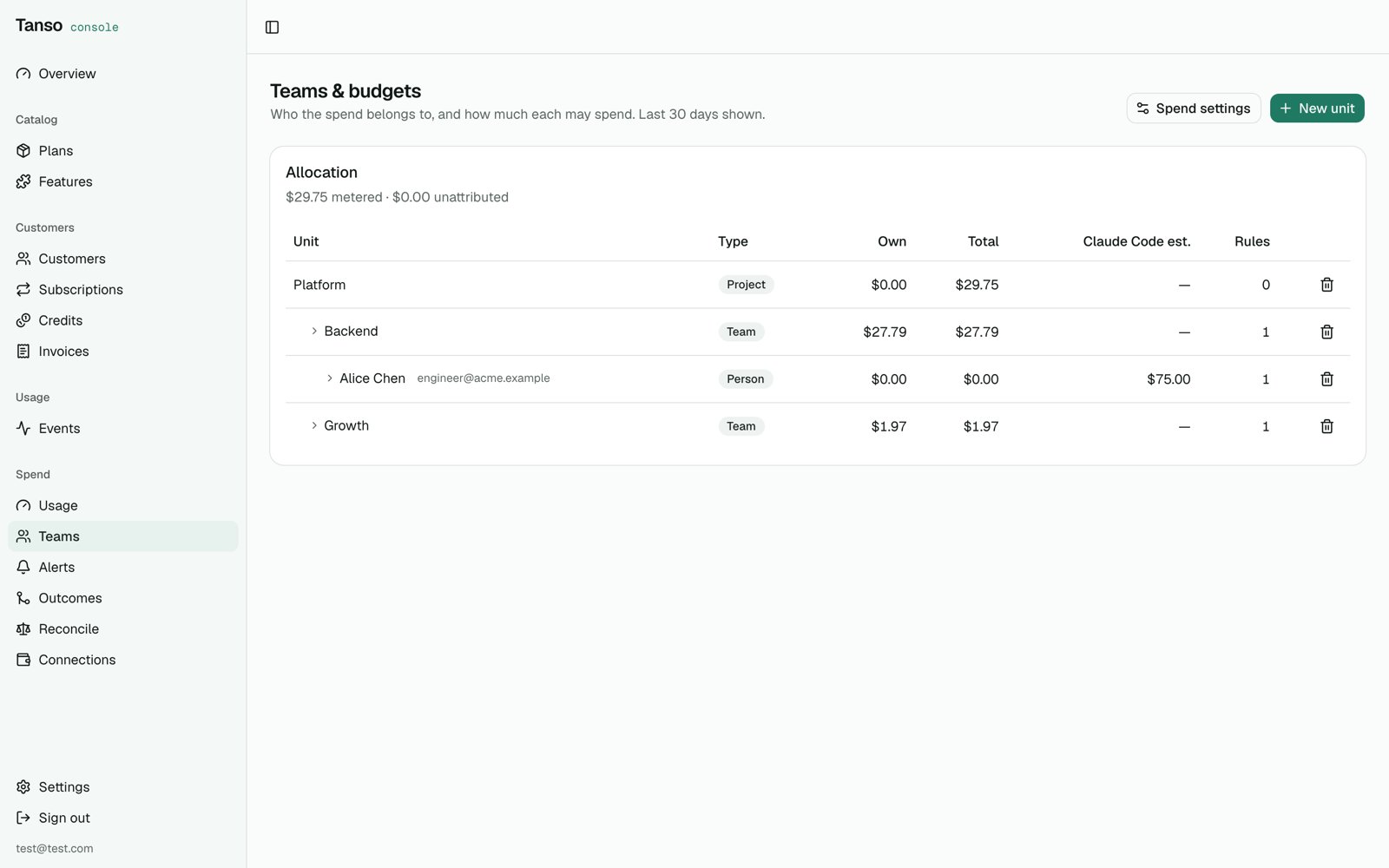Click the Growth row Team badge
The image size is (1389, 868).
point(741,426)
